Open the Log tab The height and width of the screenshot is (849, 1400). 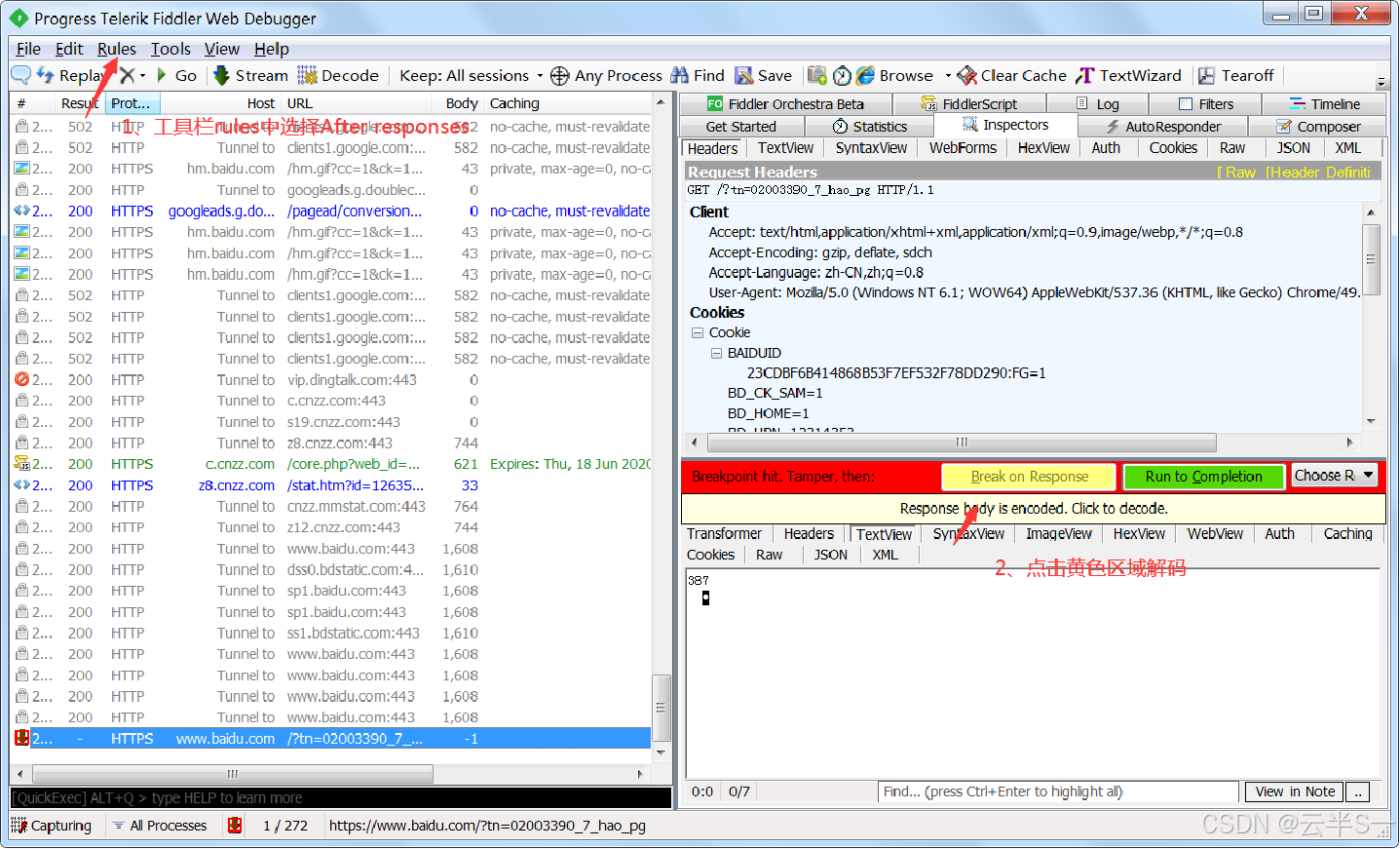[1098, 103]
